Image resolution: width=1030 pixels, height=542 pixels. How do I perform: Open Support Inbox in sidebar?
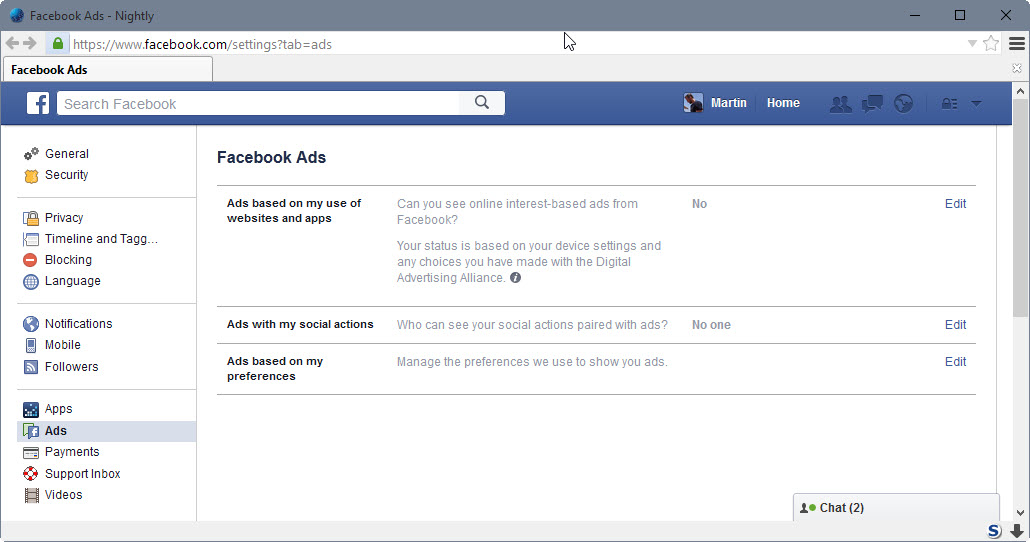click(x=82, y=474)
